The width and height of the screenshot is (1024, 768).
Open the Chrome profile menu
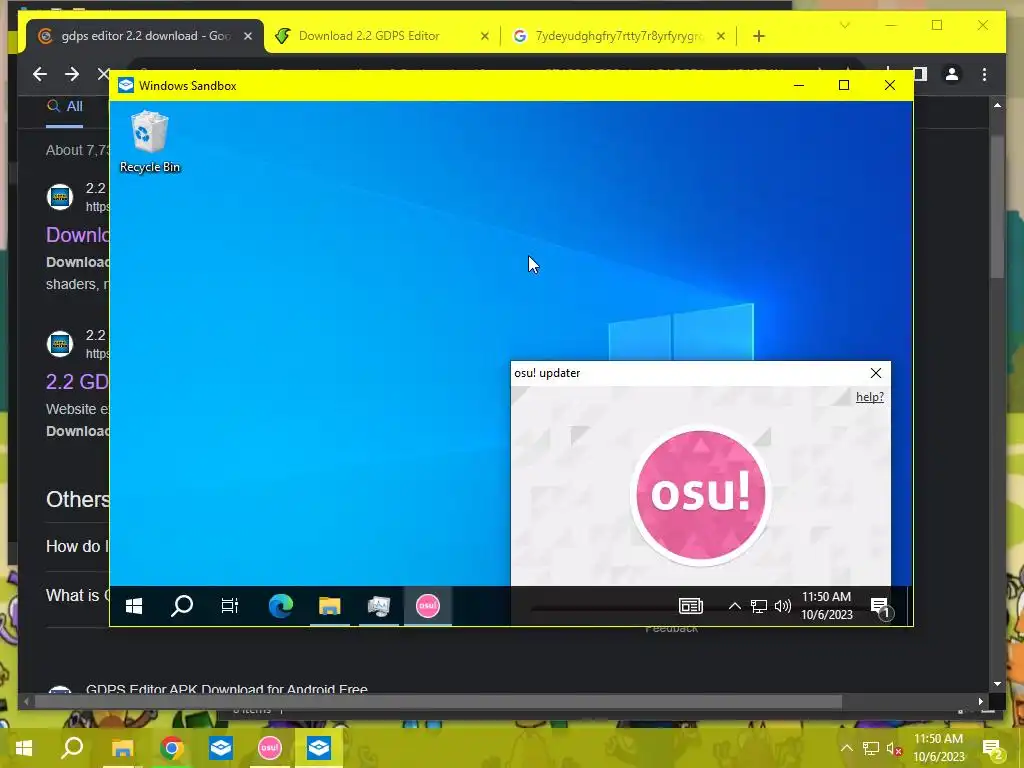952,74
